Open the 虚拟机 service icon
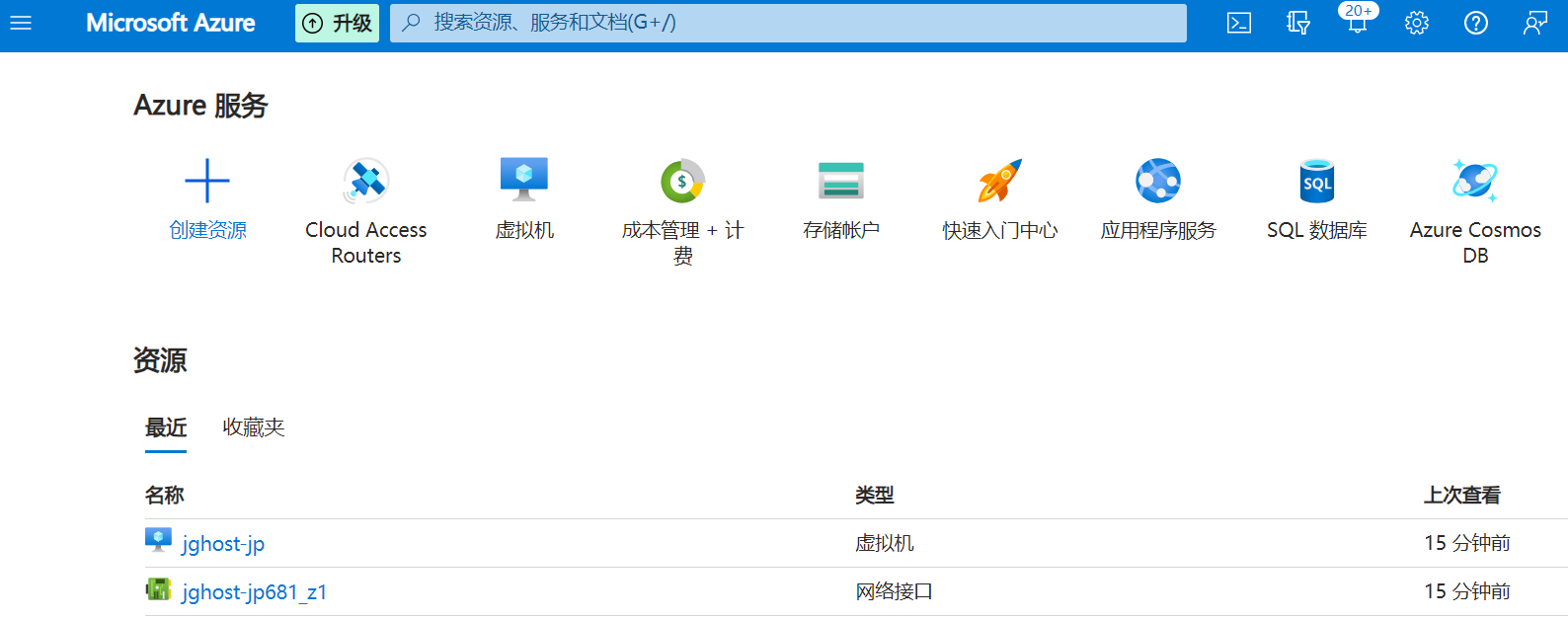Viewport: 1568px width, 620px height. tap(524, 180)
